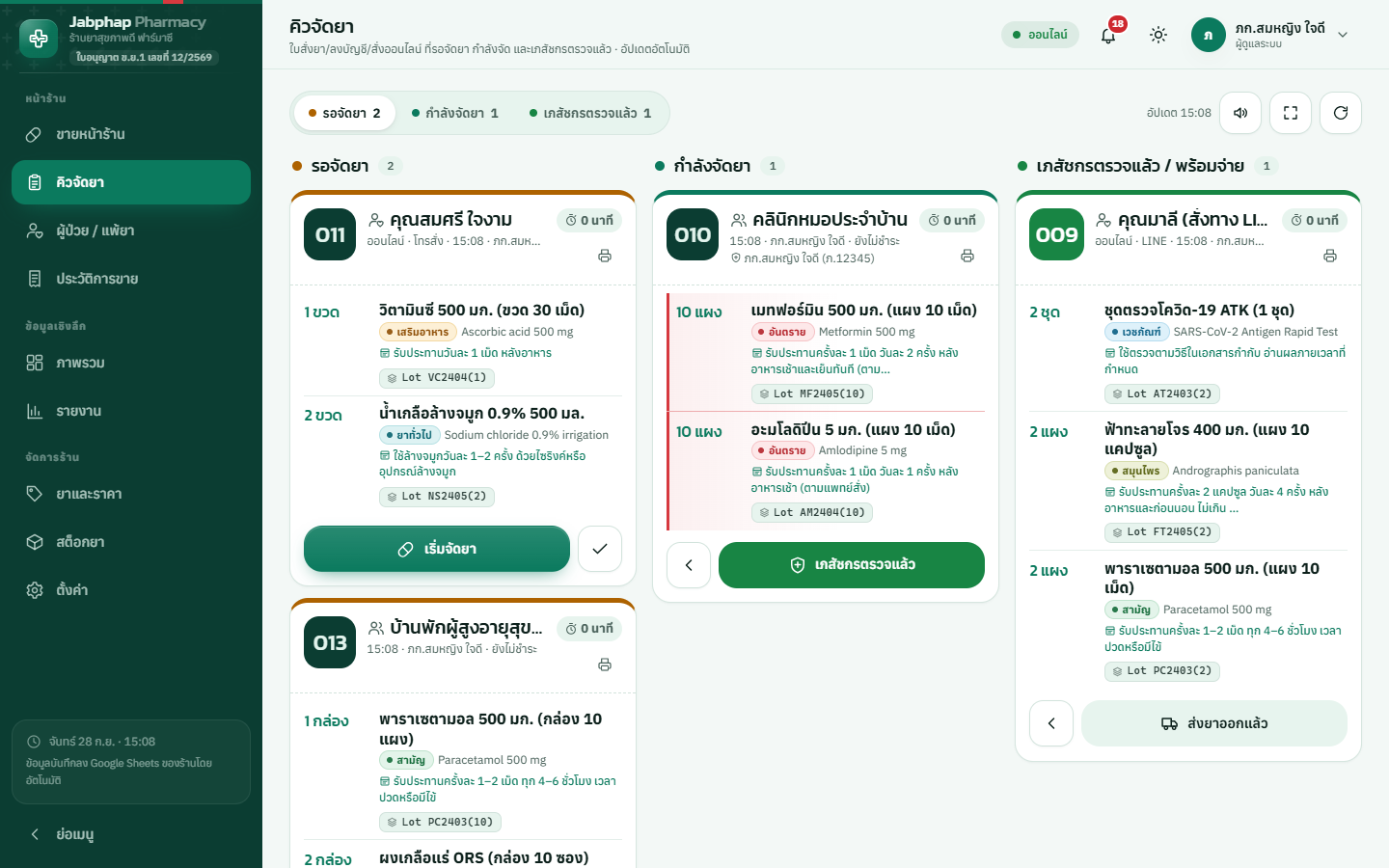The height and width of the screenshot is (868, 1389).
Task: Open รายงาน reports page
Action: [131, 411]
